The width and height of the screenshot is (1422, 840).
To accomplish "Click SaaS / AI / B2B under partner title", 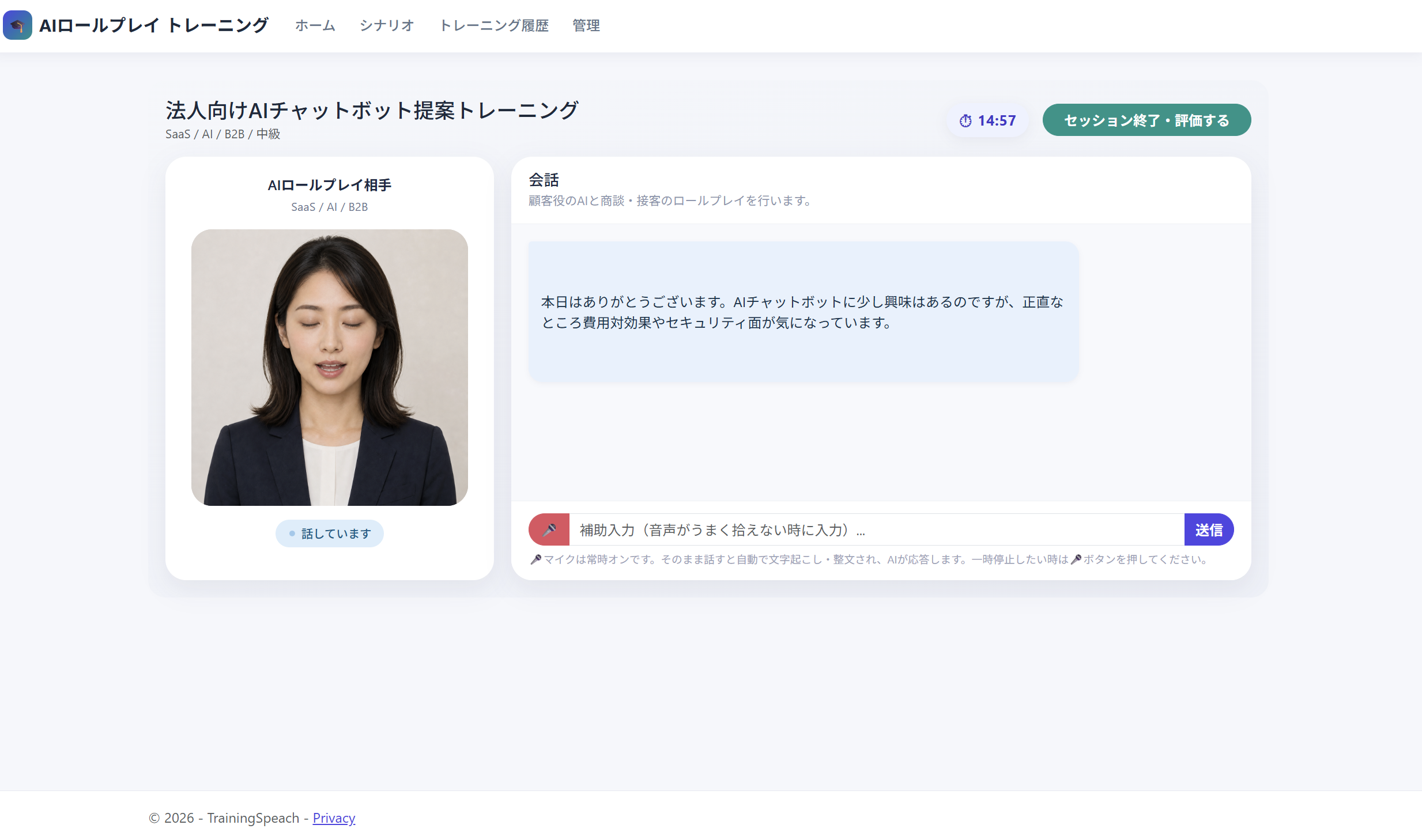I will point(330,207).
